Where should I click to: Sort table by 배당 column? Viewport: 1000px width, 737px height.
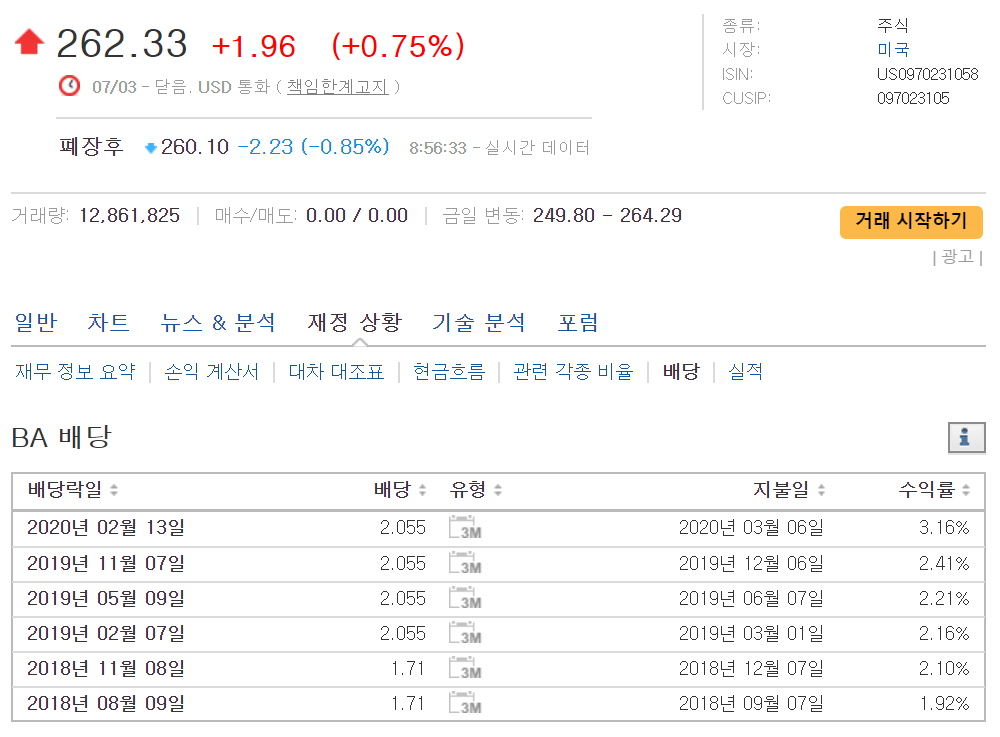point(400,490)
